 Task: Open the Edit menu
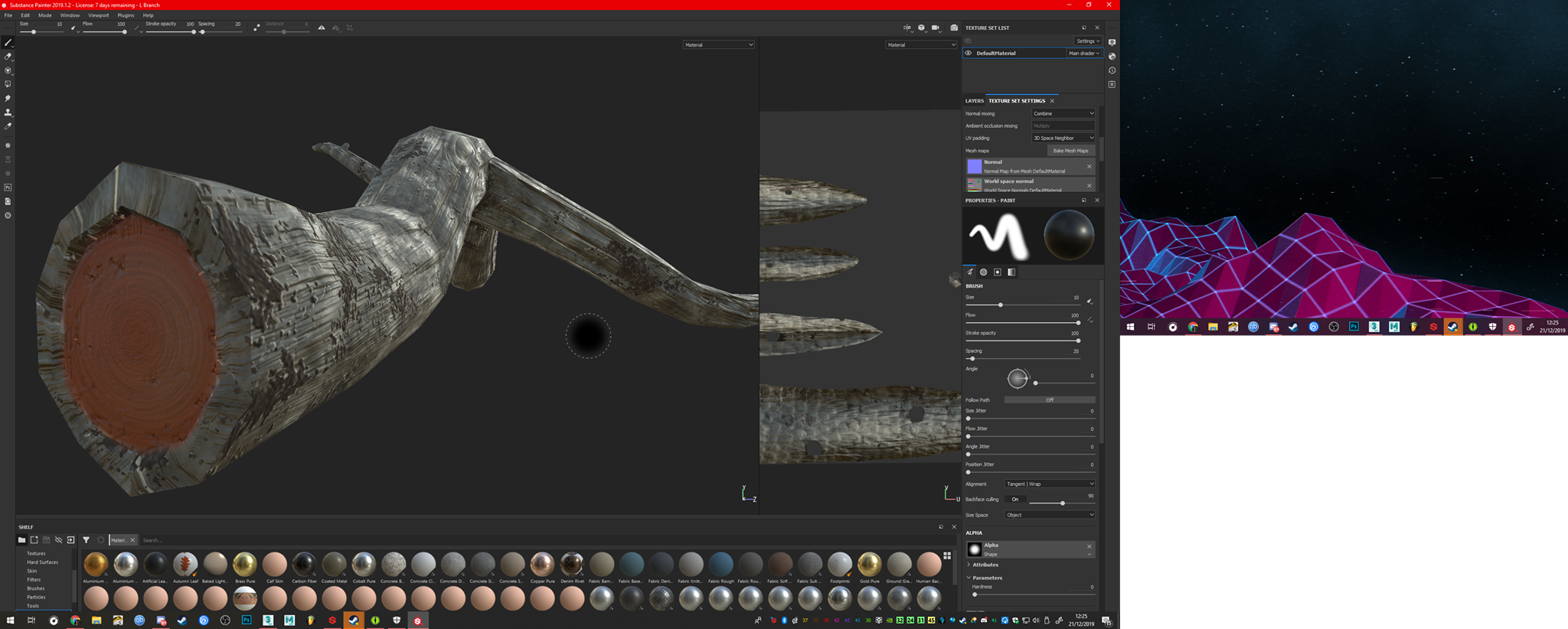(x=25, y=15)
